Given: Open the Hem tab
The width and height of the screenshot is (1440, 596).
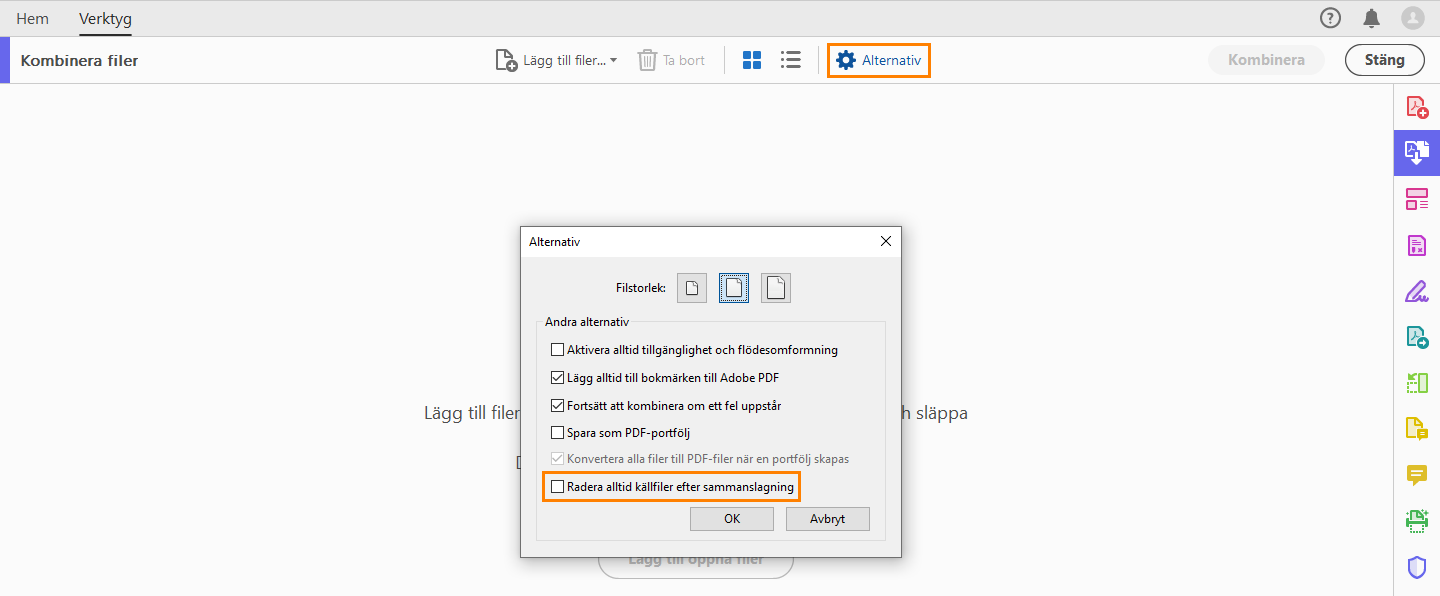Looking at the screenshot, I should [x=32, y=19].
